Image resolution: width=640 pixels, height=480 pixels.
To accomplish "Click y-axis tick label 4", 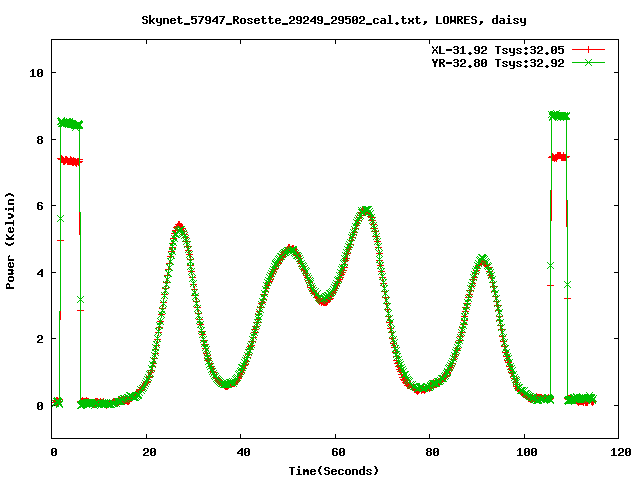I will [x=40, y=273].
